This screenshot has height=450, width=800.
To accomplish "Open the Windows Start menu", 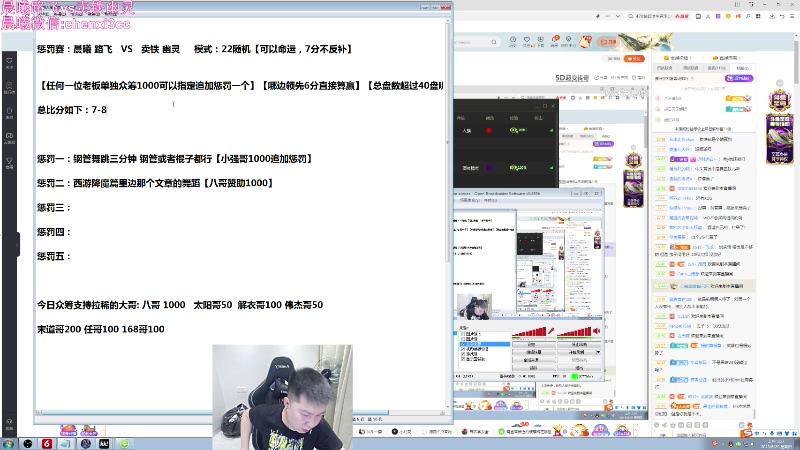I will coord(8,444).
